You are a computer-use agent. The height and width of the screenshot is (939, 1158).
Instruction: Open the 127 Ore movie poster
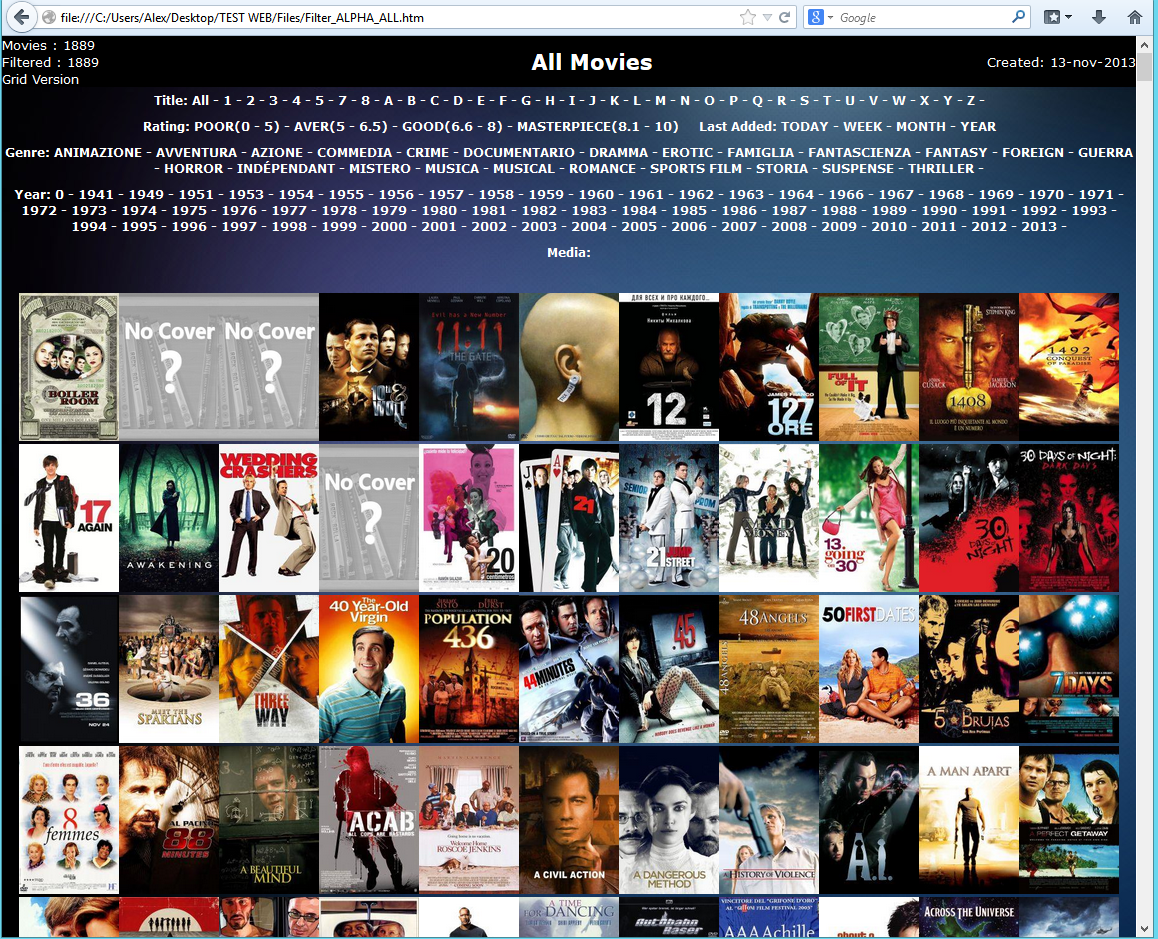point(769,366)
